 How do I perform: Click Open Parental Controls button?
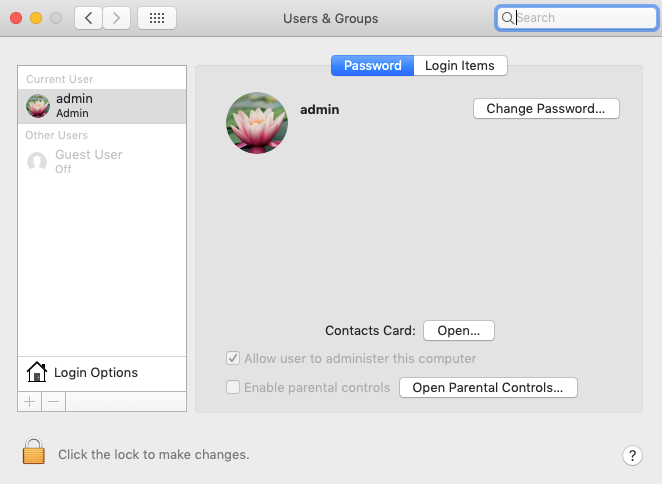(x=488, y=387)
